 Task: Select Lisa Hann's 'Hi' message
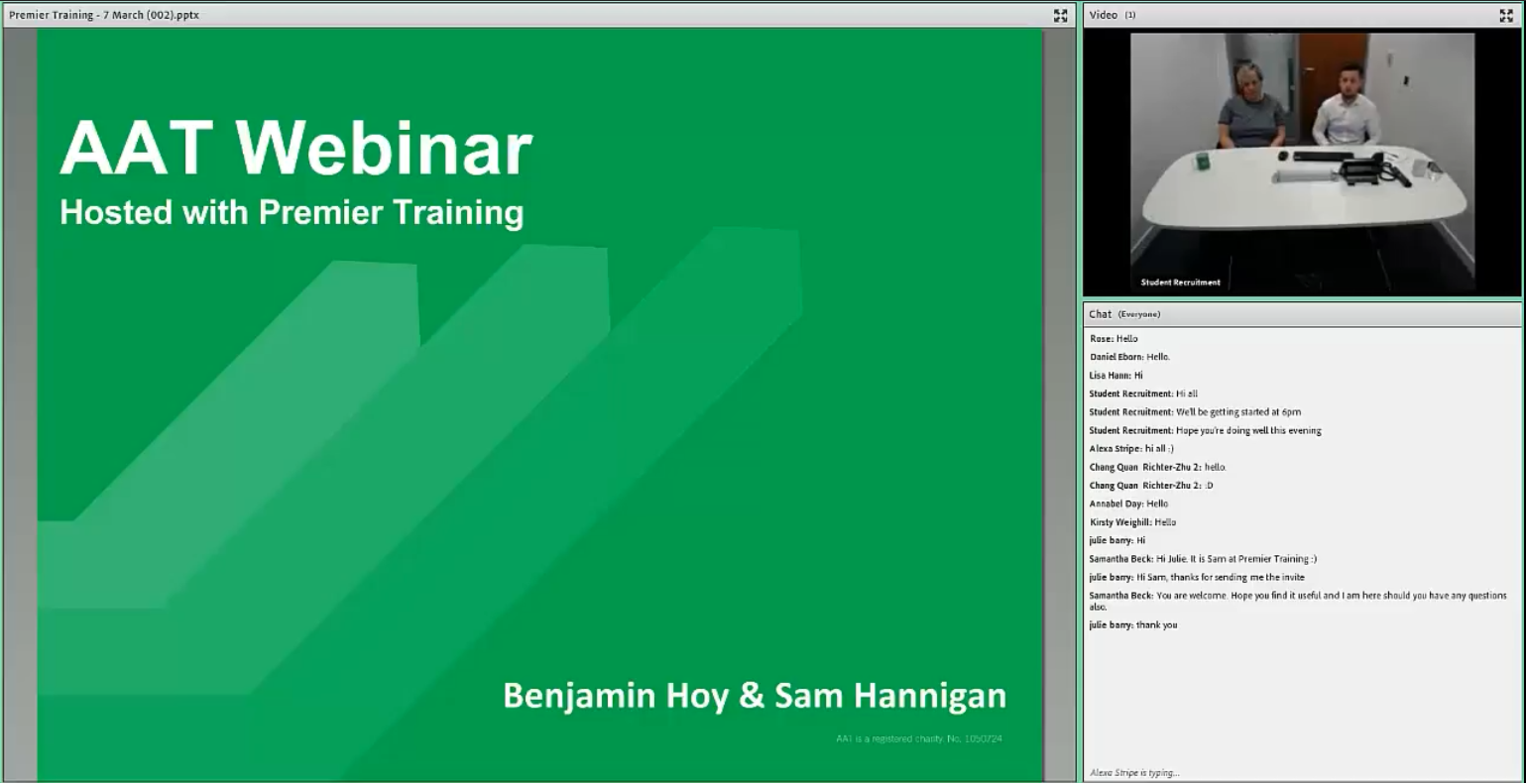pos(1115,376)
